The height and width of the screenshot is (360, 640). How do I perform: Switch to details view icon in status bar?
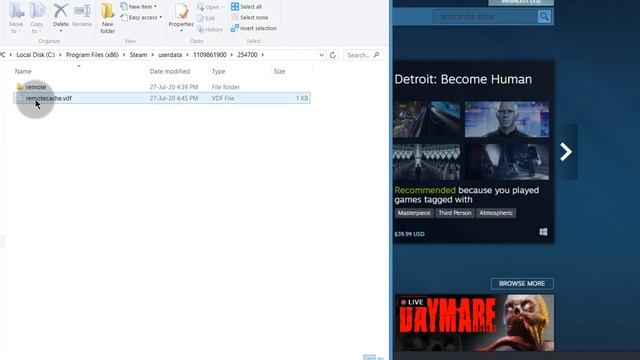[x=369, y=357]
